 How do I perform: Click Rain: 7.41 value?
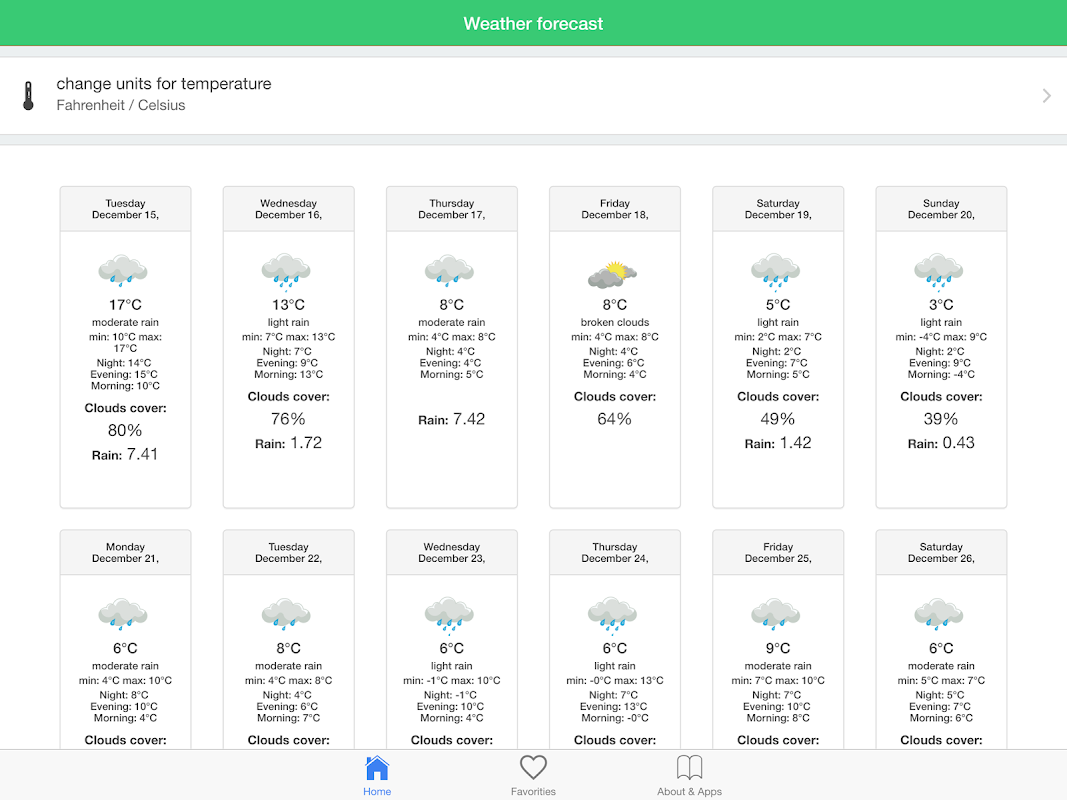coord(125,454)
